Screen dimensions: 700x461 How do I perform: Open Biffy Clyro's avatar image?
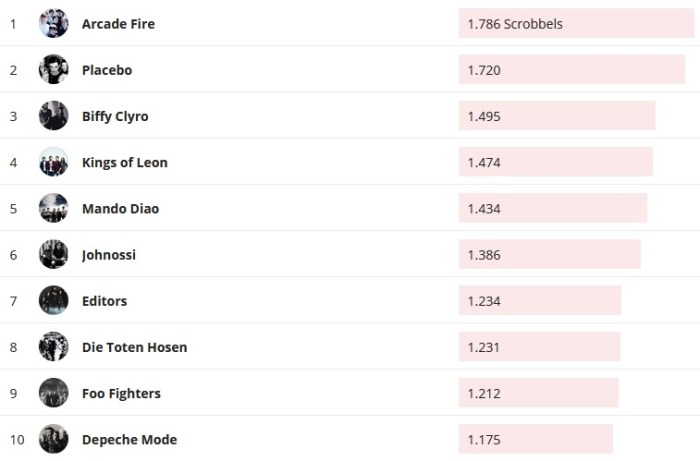click(53, 116)
